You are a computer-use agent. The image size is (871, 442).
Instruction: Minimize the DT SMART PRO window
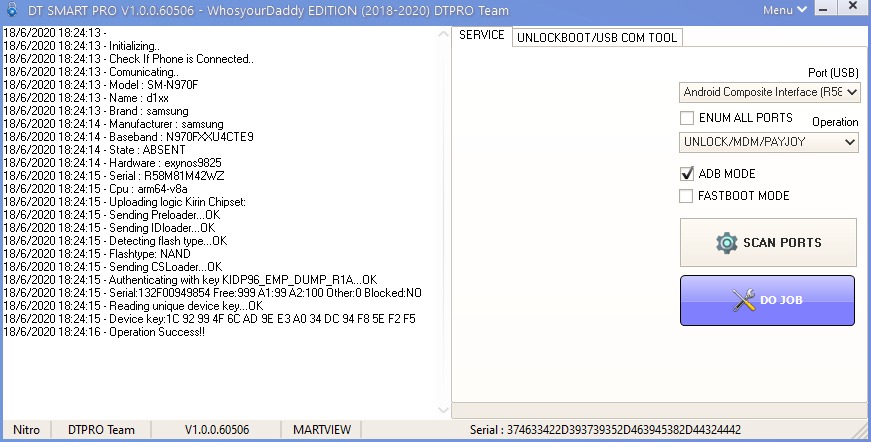[823, 9]
